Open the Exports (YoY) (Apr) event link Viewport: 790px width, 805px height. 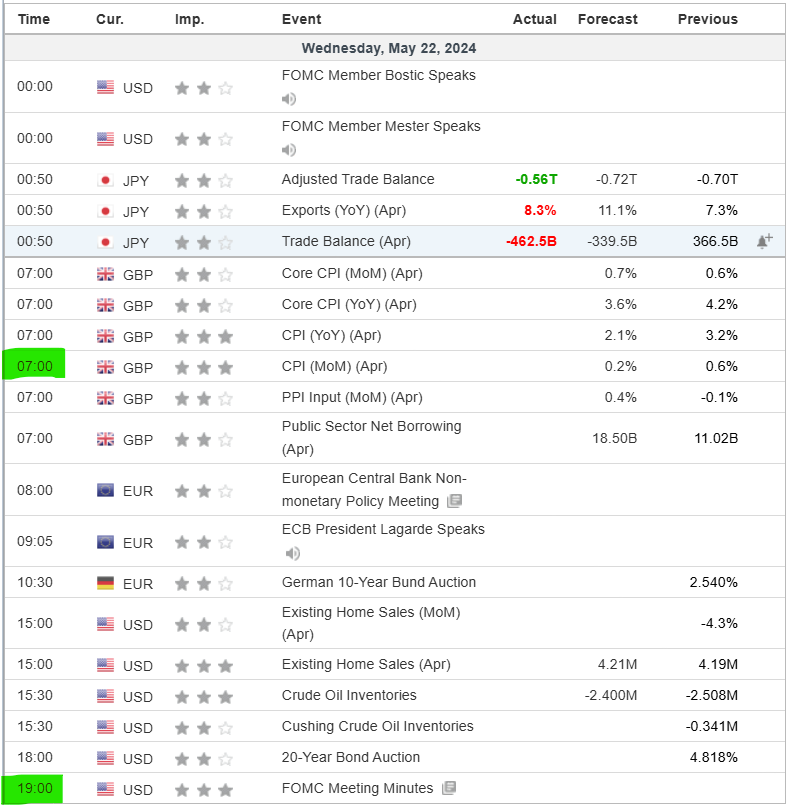point(343,210)
